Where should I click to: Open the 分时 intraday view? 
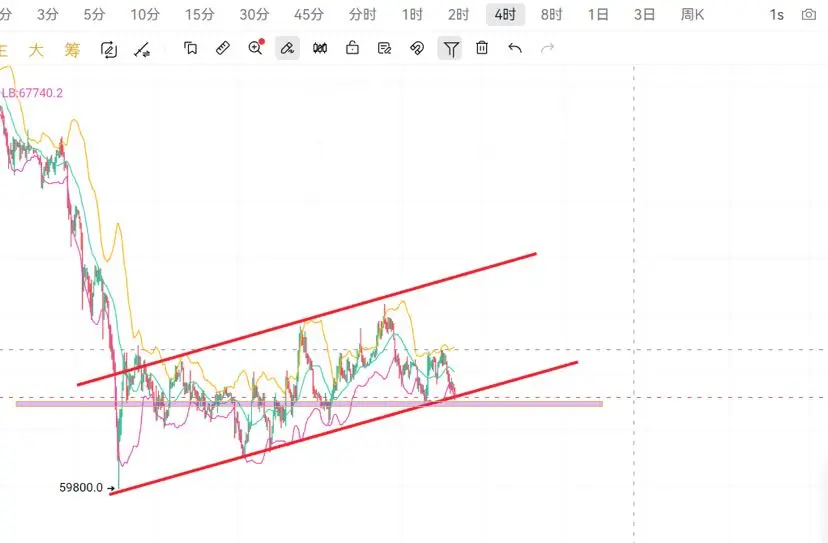[x=362, y=15]
